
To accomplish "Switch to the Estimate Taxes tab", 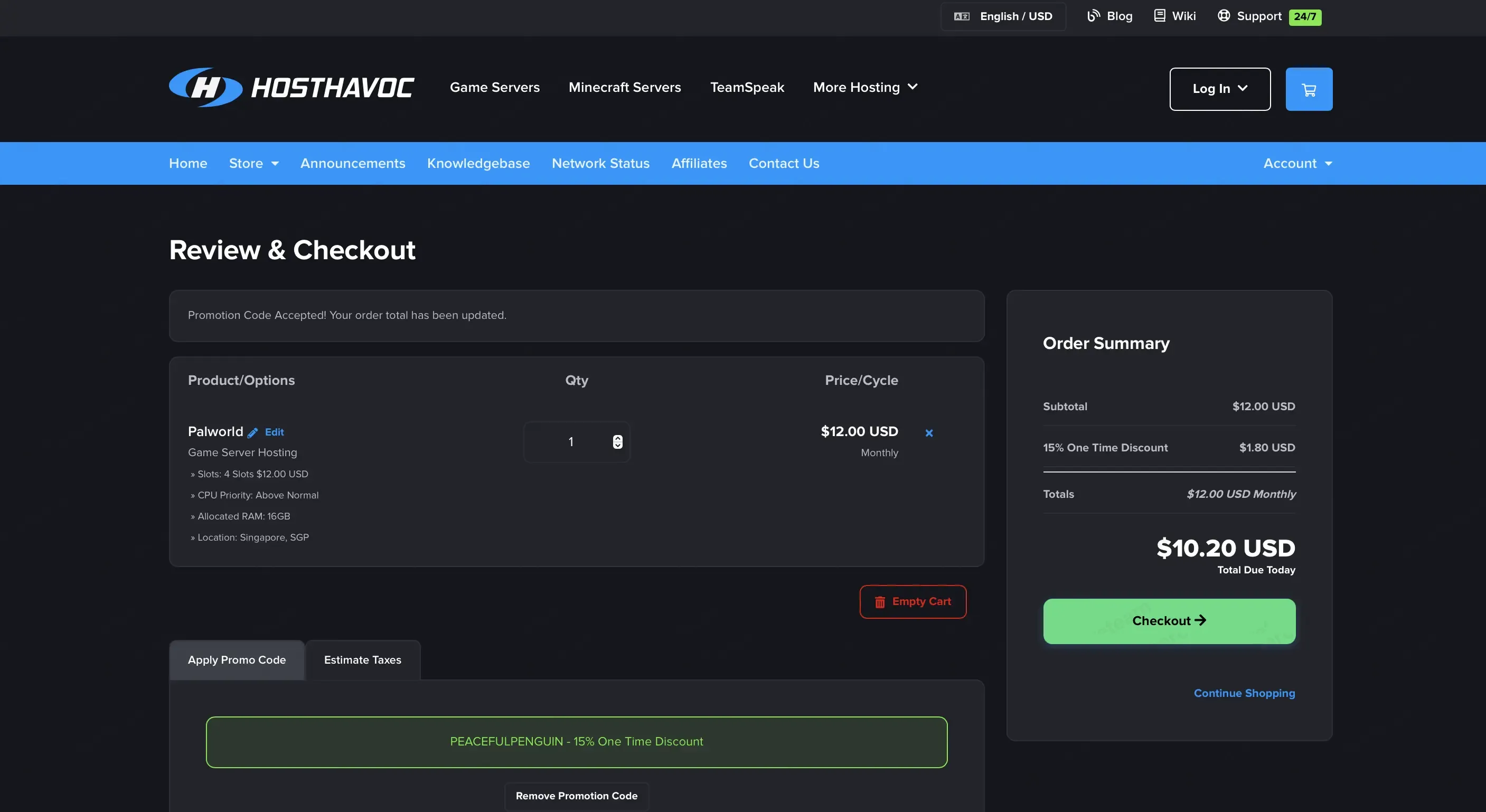I will (363, 660).
